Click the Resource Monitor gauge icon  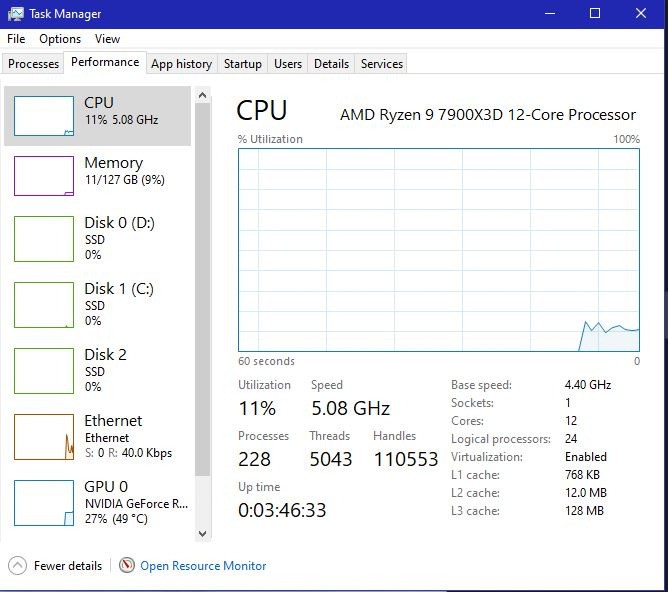[x=127, y=566]
